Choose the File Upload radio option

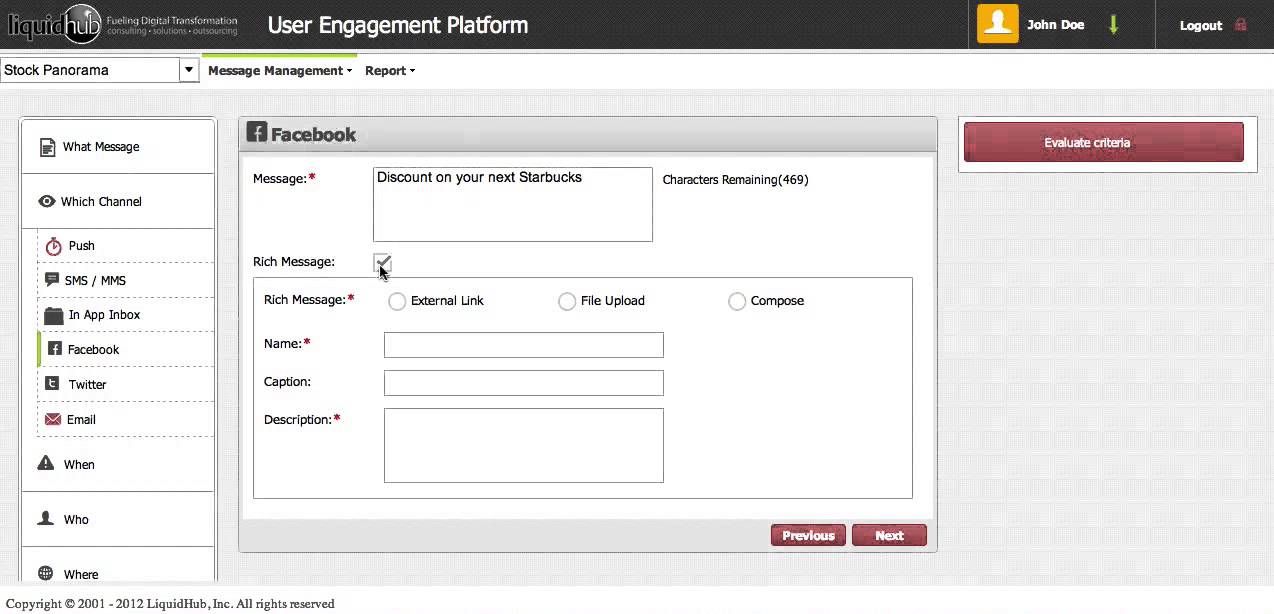[x=567, y=301]
